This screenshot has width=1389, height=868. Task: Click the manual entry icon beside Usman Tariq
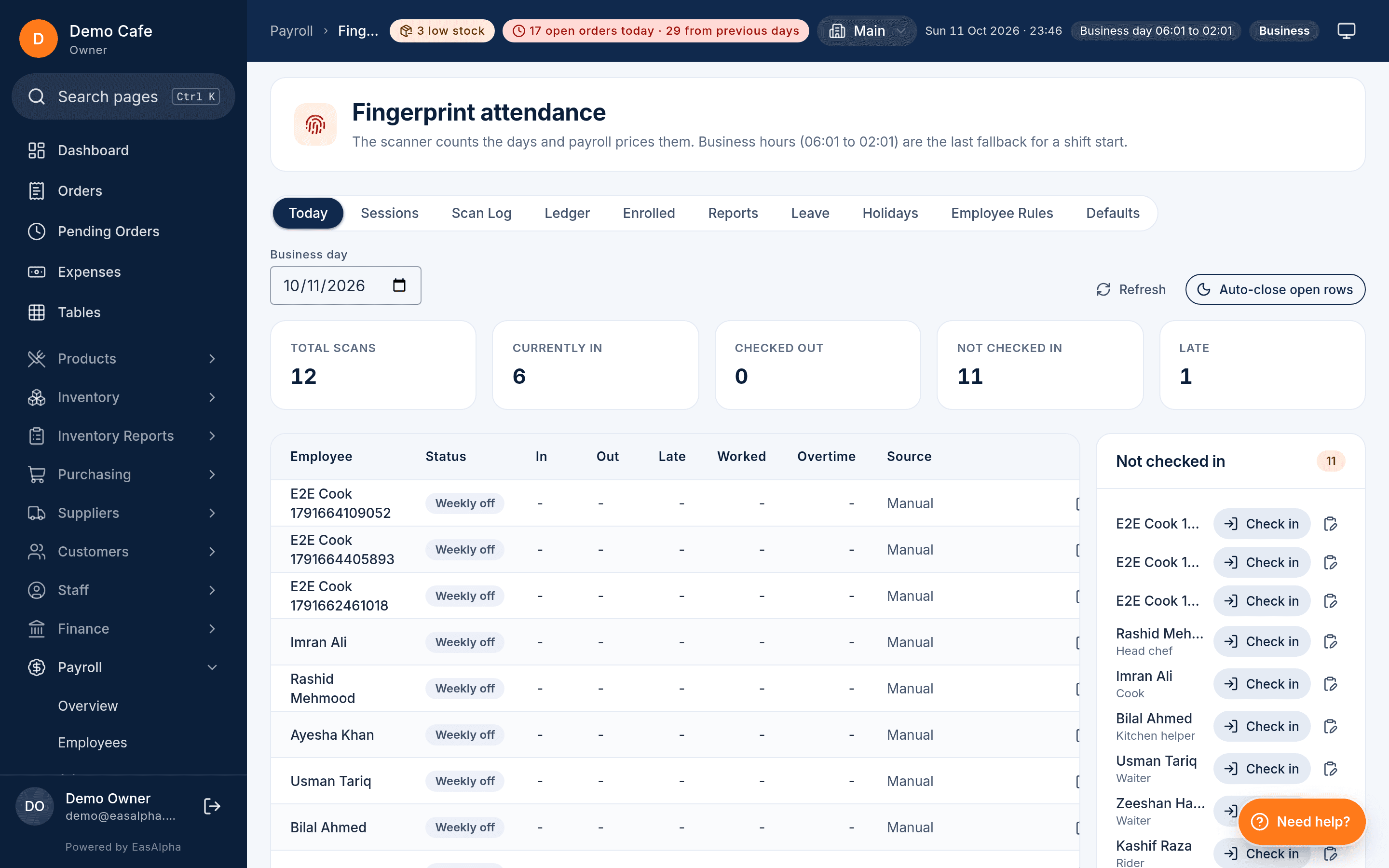click(1331, 769)
